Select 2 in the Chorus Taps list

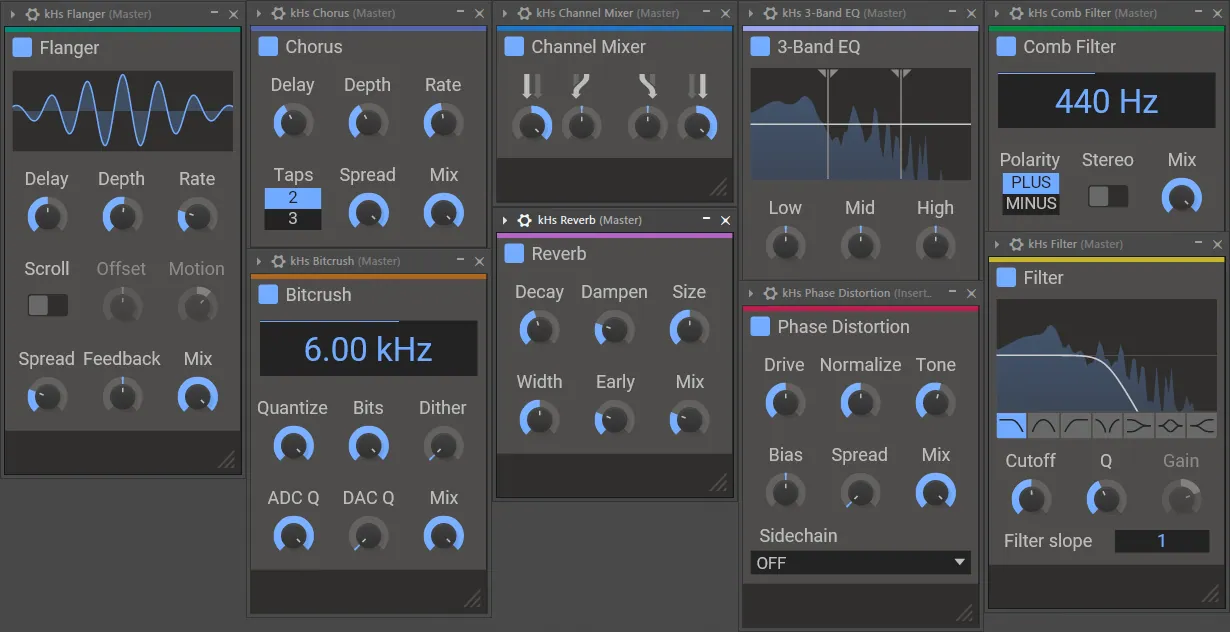(293, 198)
